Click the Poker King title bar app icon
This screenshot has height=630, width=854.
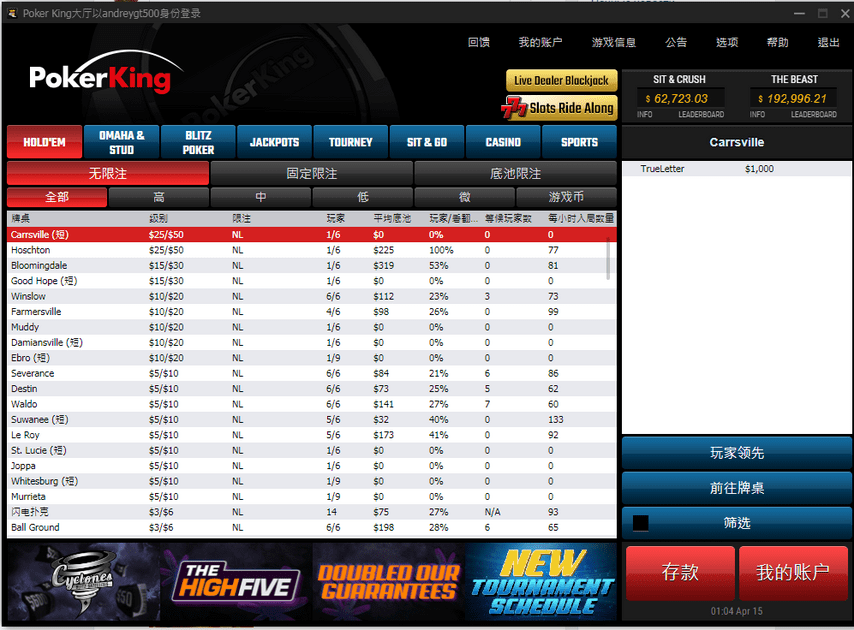[x=12, y=13]
